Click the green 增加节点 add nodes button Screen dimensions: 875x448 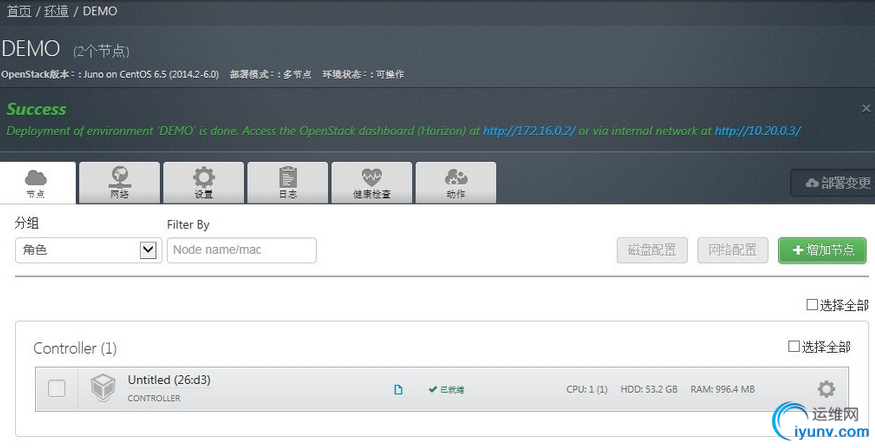[x=823, y=250]
